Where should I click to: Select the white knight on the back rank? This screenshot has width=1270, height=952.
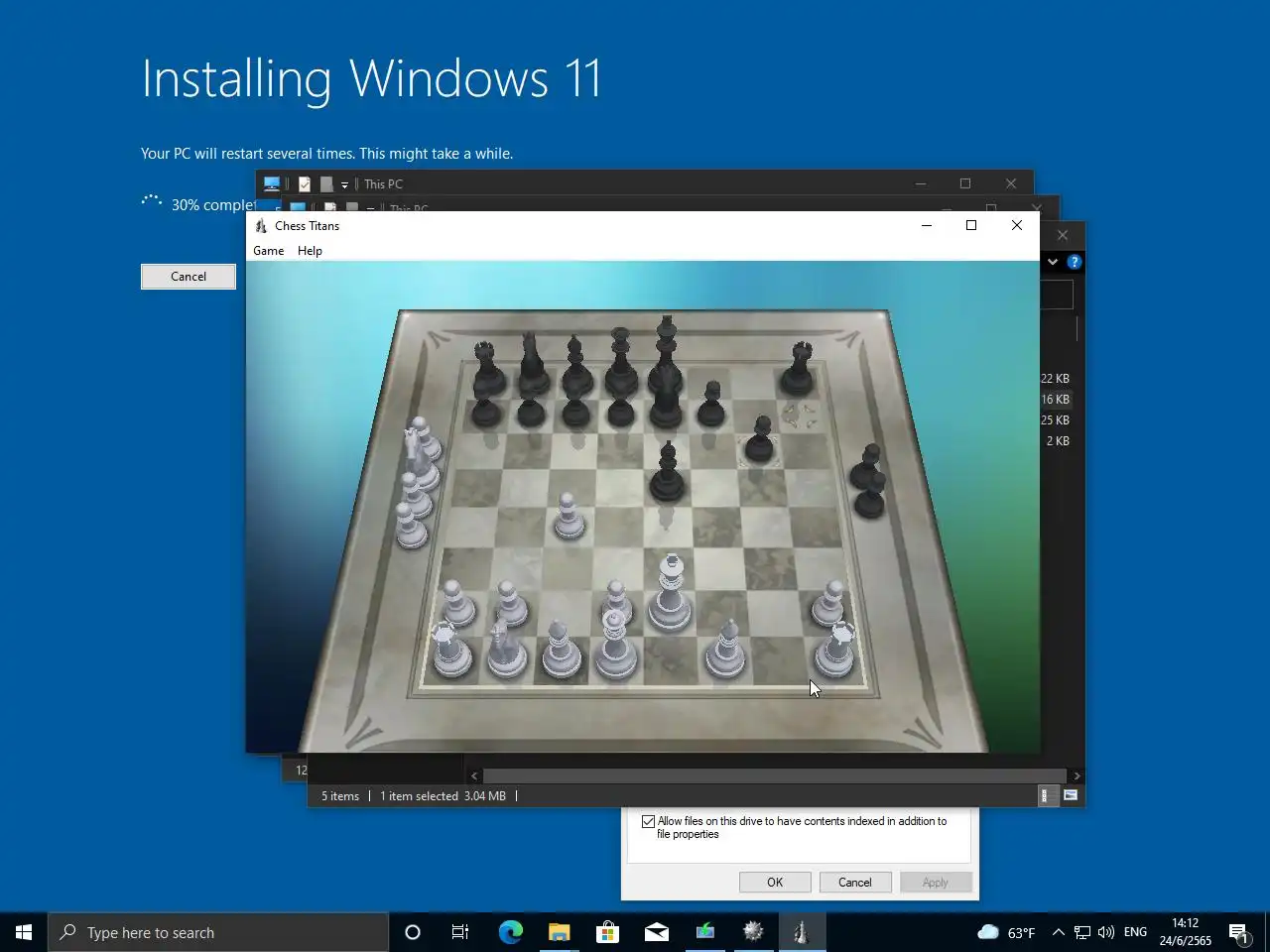[506, 648]
